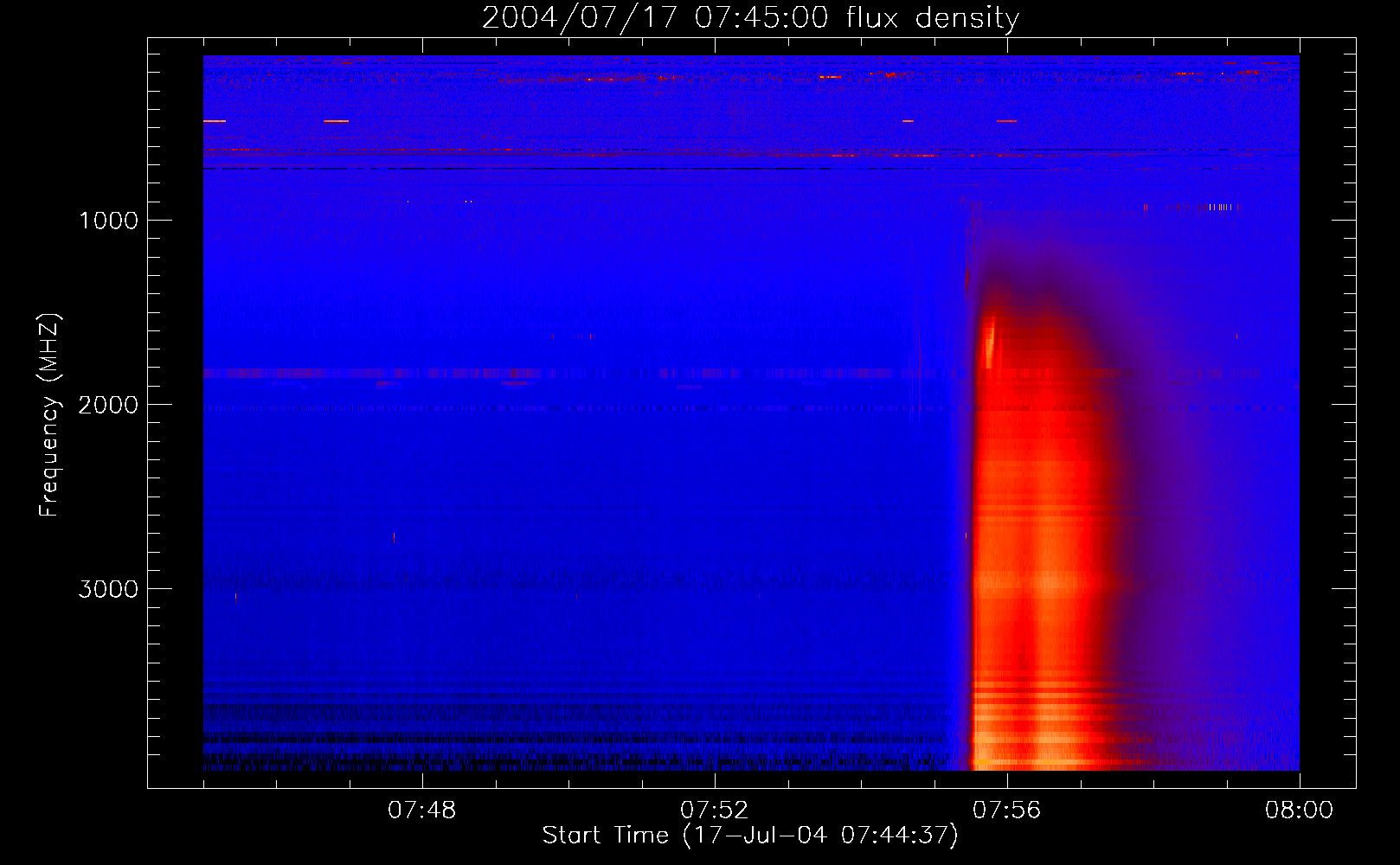
Task: Click the 07:52 time tick label
Action: (714, 811)
